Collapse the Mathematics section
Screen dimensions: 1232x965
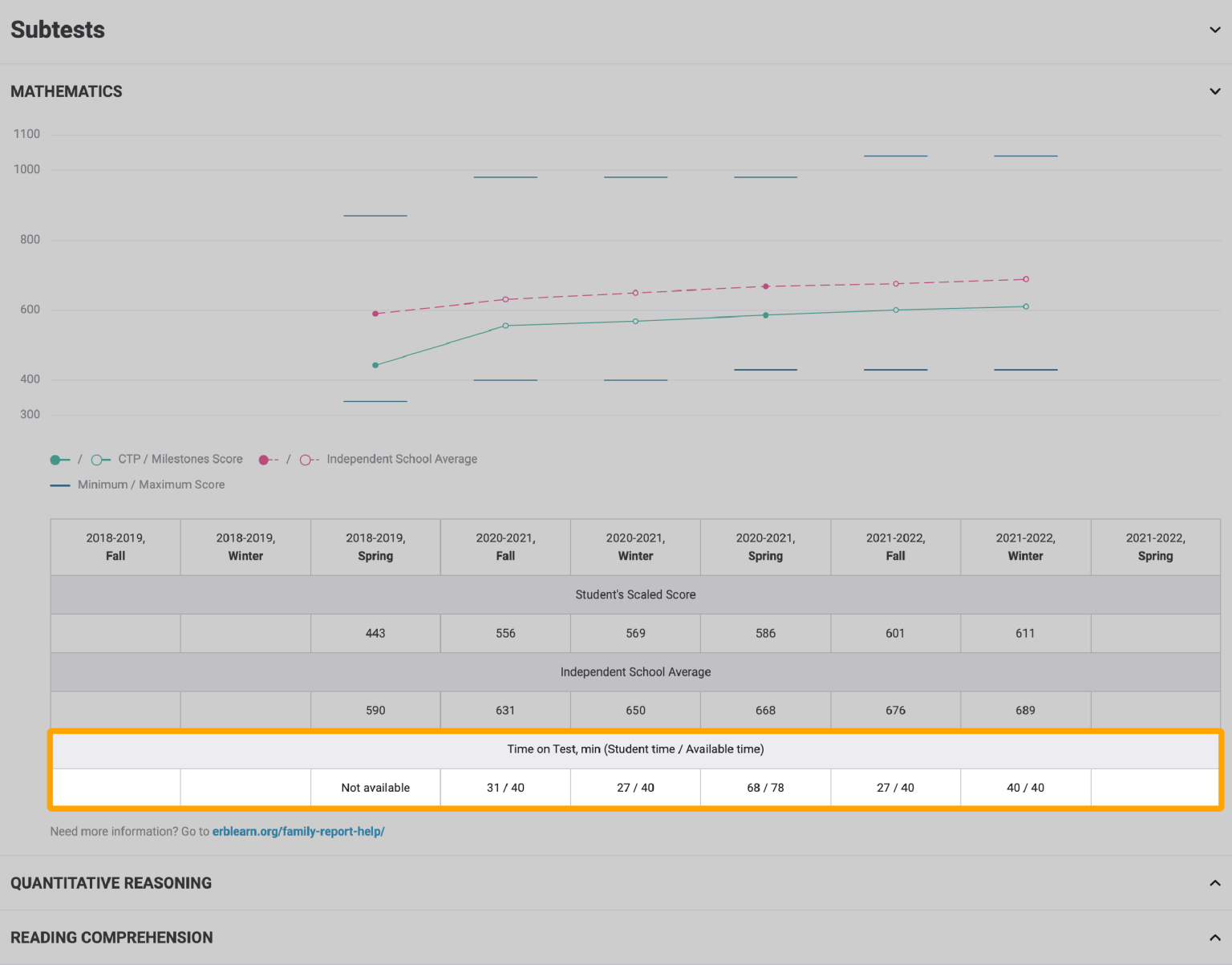1214,91
